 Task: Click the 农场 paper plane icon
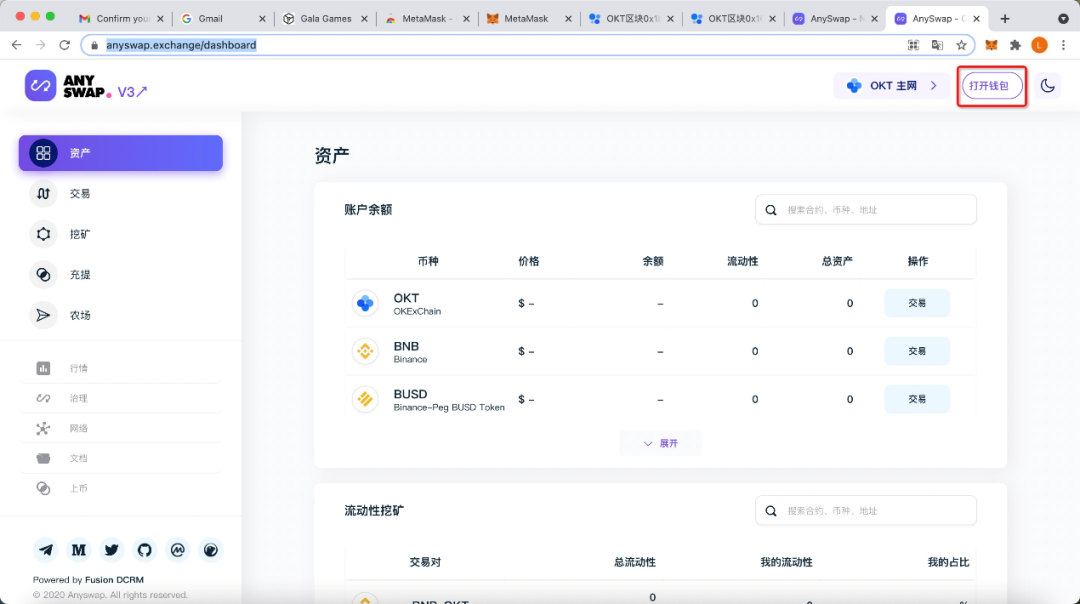tap(43, 315)
